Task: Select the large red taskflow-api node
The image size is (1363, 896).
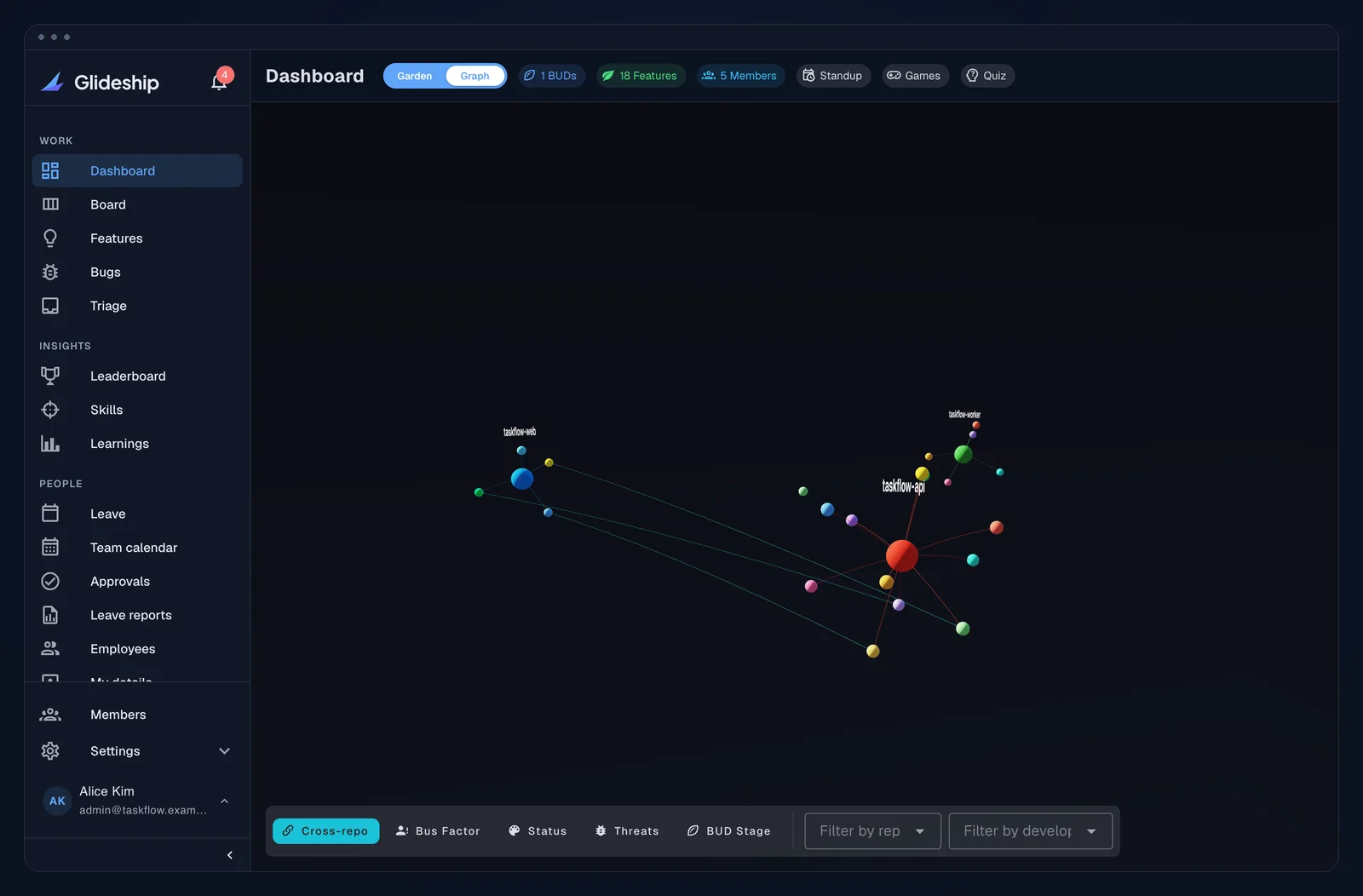Action: coord(902,555)
